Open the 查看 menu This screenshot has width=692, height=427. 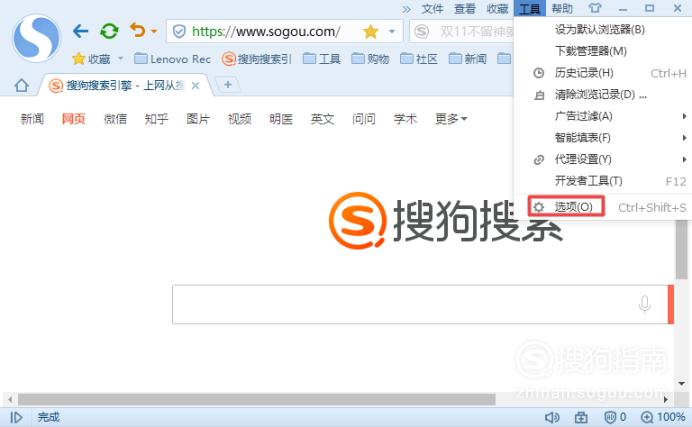point(465,8)
